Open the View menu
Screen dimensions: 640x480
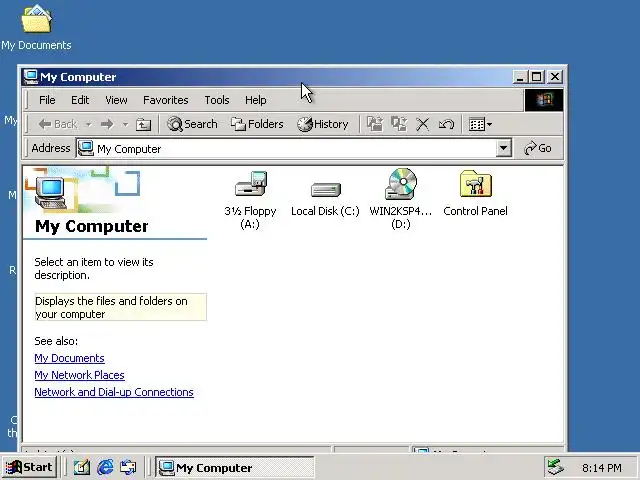coord(116,100)
